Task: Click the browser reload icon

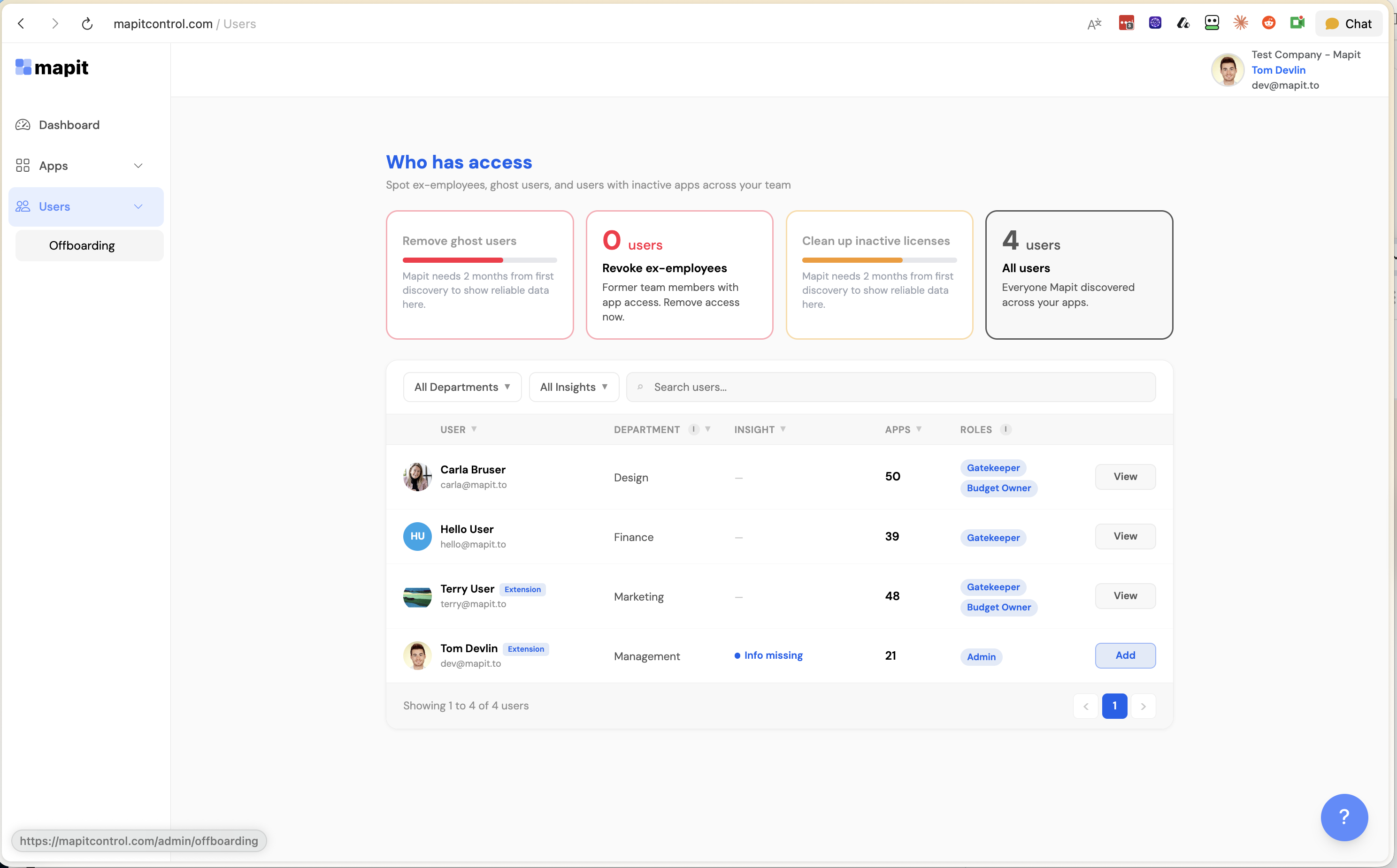Action: tap(87, 23)
